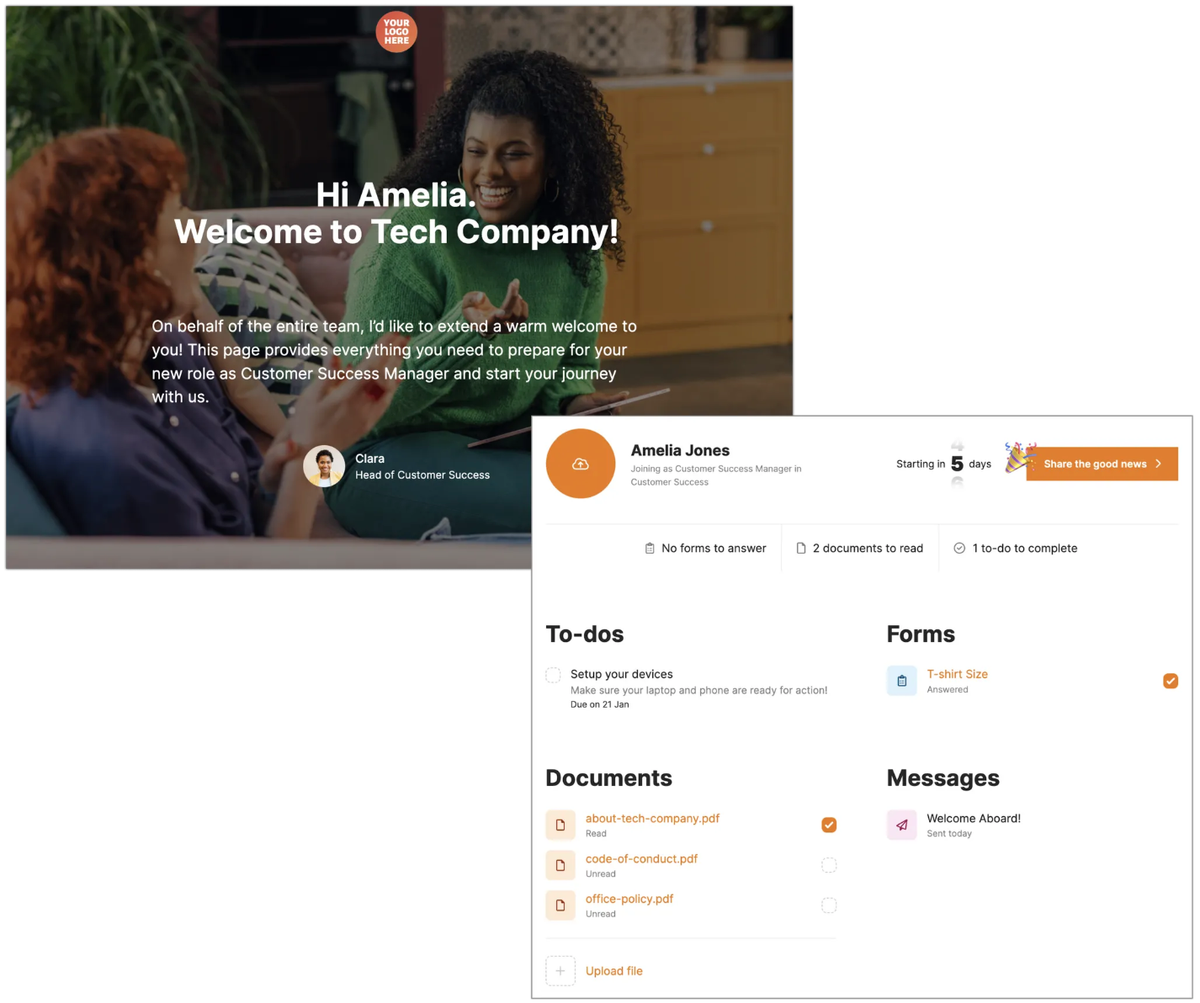The height and width of the screenshot is (1003, 1200).
Task: Click the office-policy.pdf document icon
Action: [x=561, y=905]
